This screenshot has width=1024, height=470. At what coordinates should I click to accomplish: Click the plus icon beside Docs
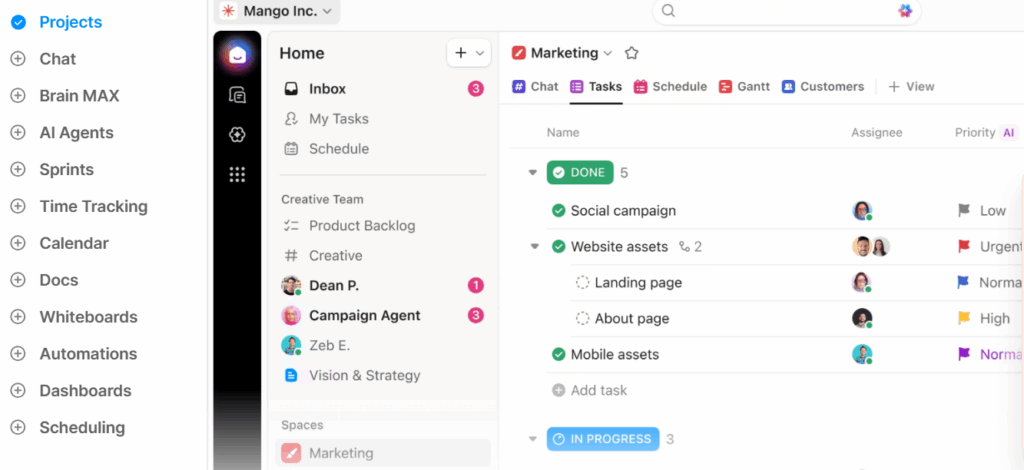(x=18, y=280)
